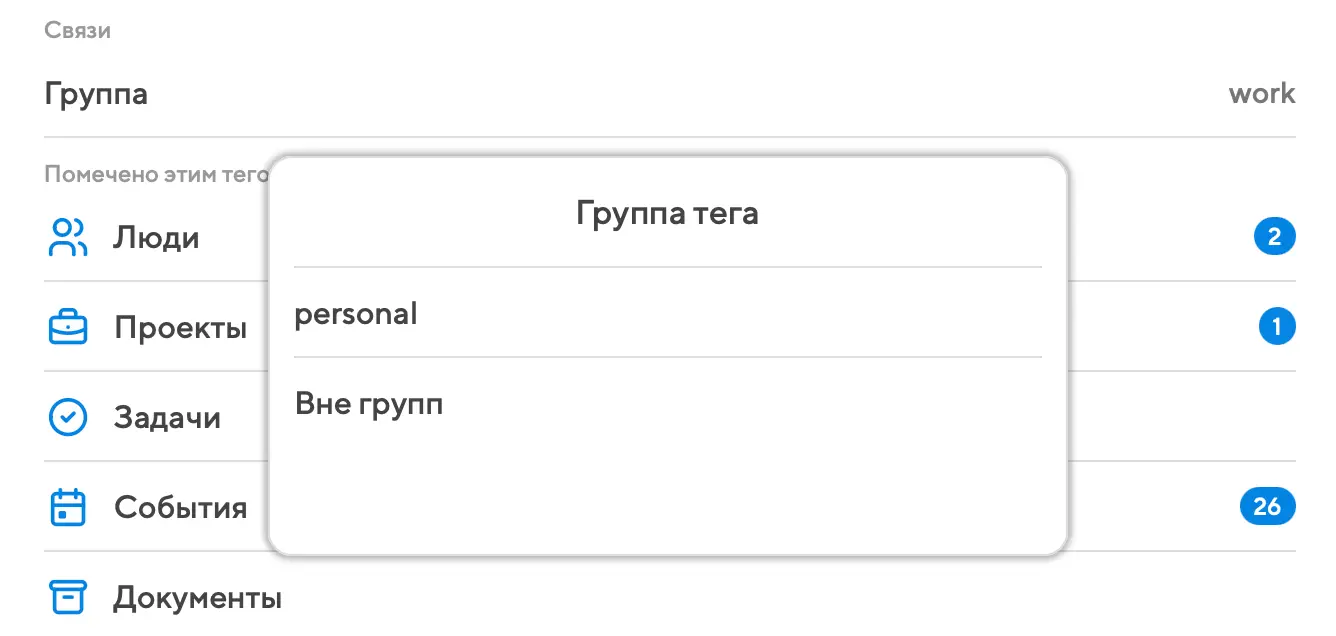Select the "personal" tag group option

coord(356,314)
